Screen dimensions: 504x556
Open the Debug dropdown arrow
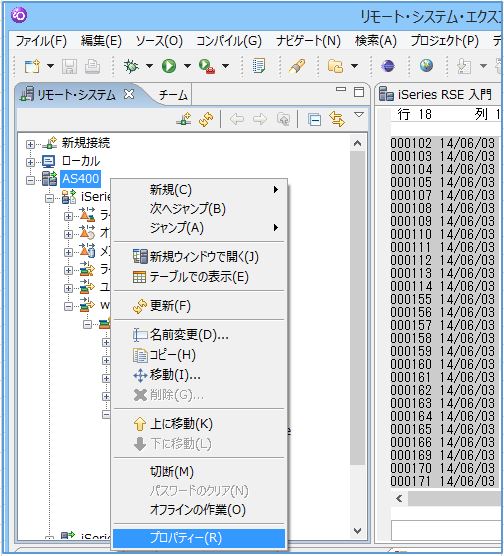pyautogui.click(x=149, y=66)
